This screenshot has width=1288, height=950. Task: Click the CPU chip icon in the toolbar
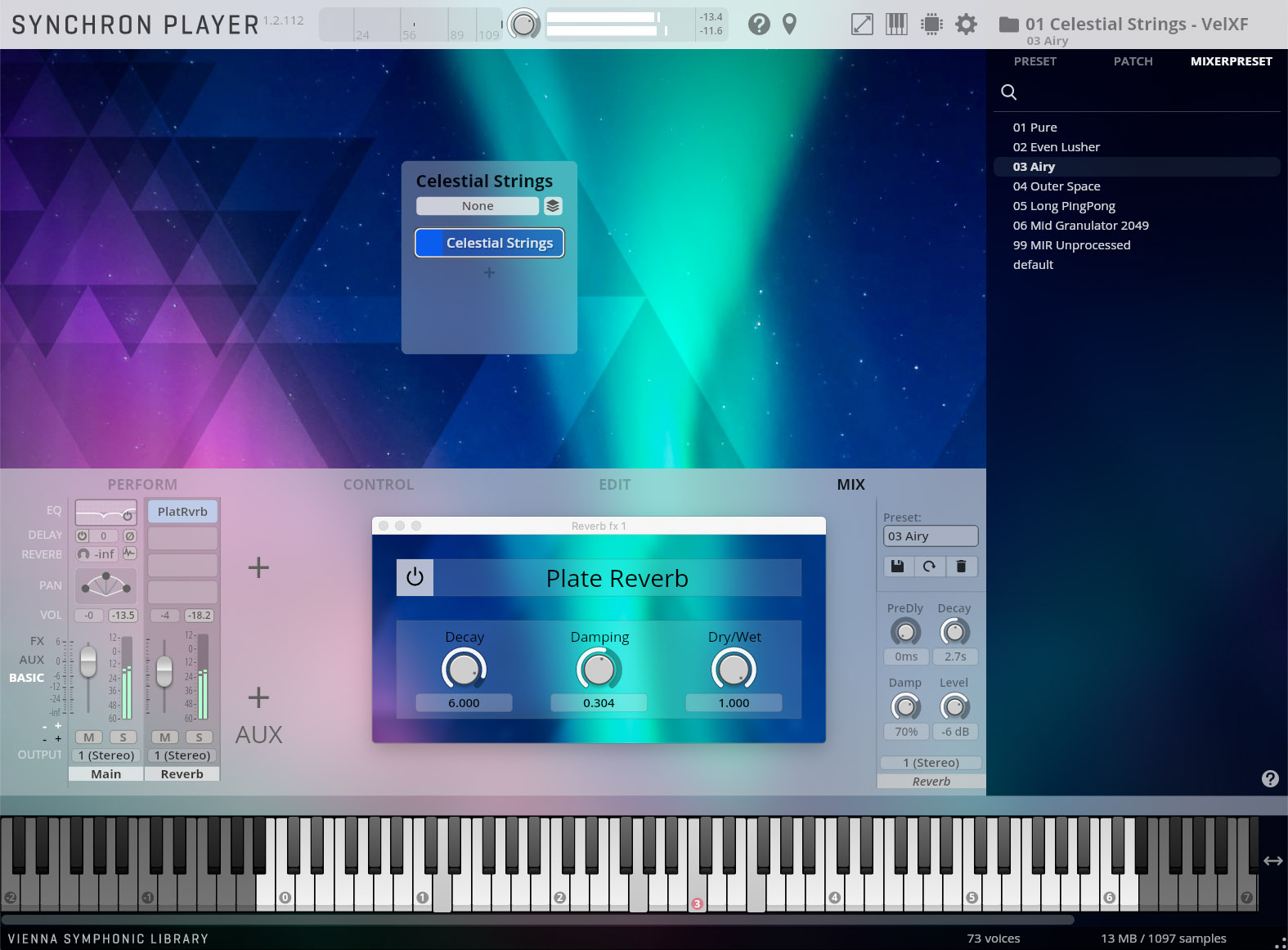931,25
